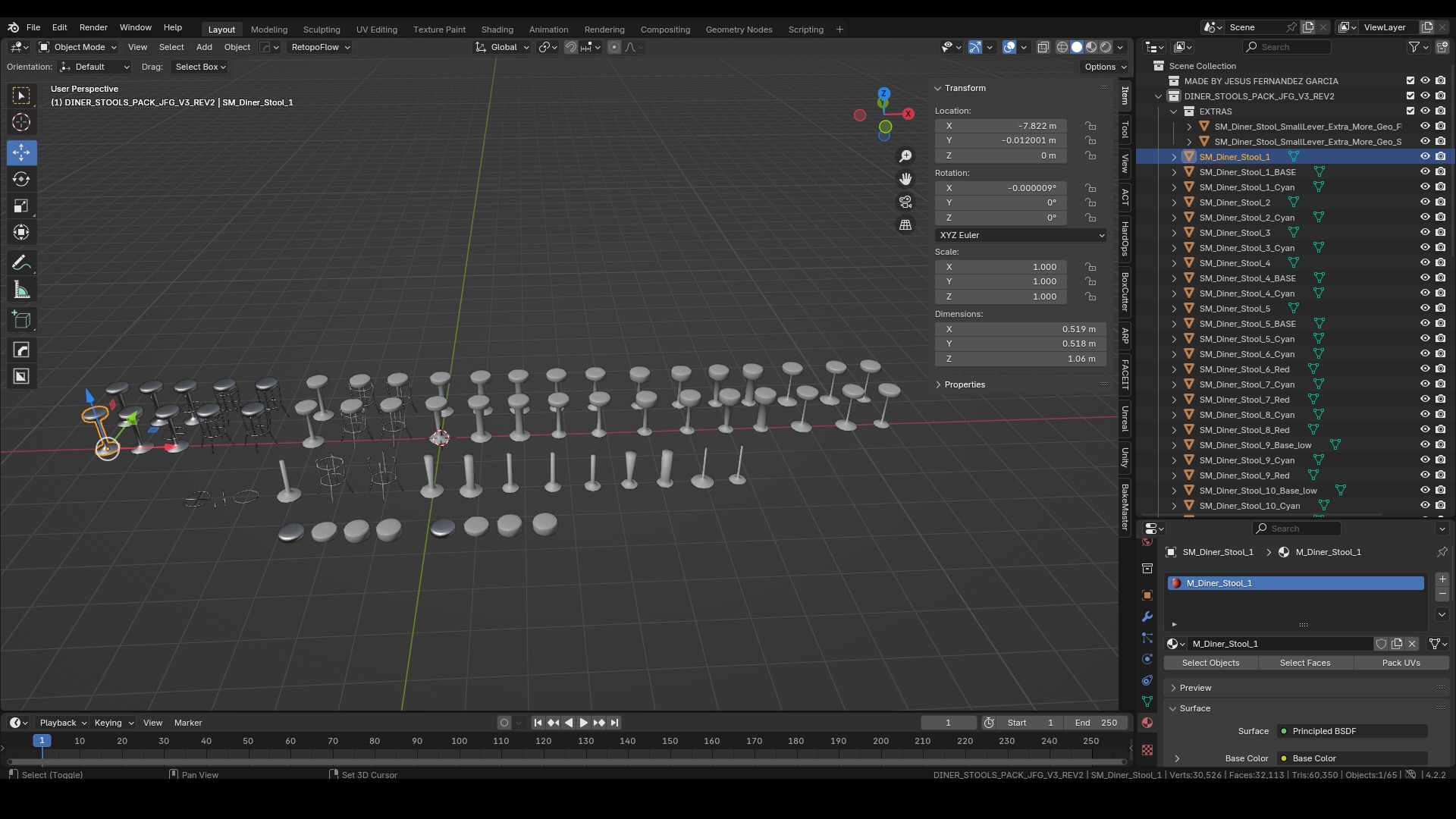The height and width of the screenshot is (819, 1456).
Task: Select the Scale tool in toolbar
Action: [21, 206]
